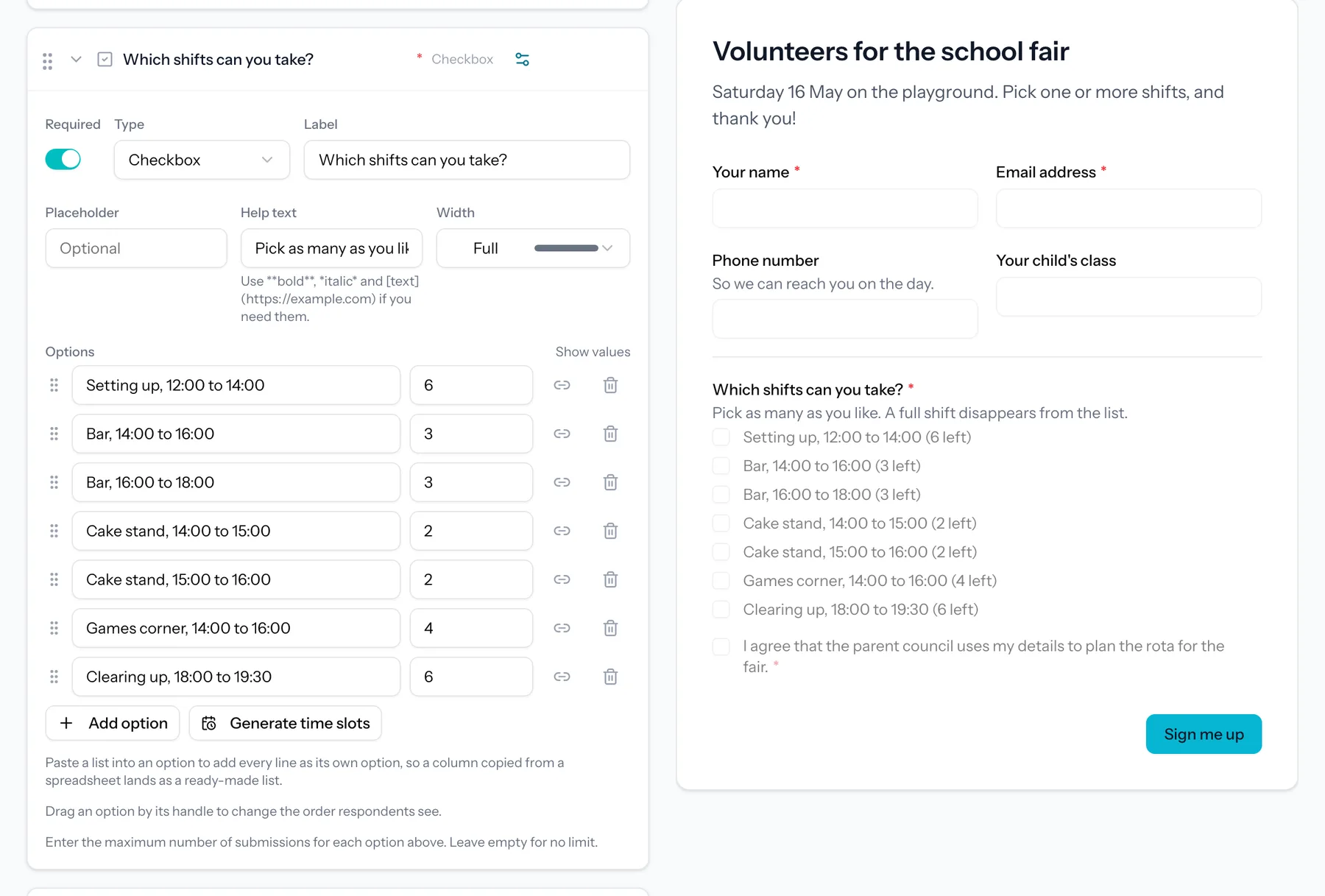Delete the 'Clearing up, 18:00 to 19:30' option
The width and height of the screenshot is (1325, 896).
coord(610,677)
